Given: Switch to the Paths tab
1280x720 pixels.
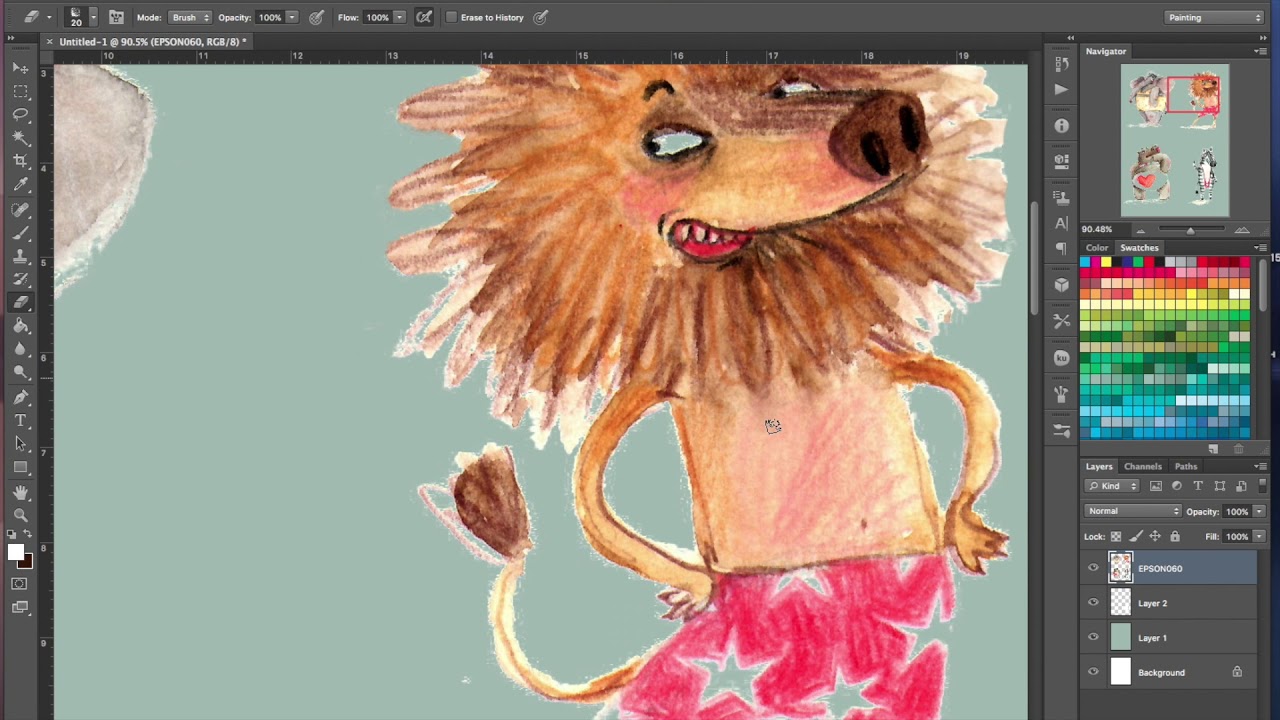Looking at the screenshot, I should point(1186,466).
